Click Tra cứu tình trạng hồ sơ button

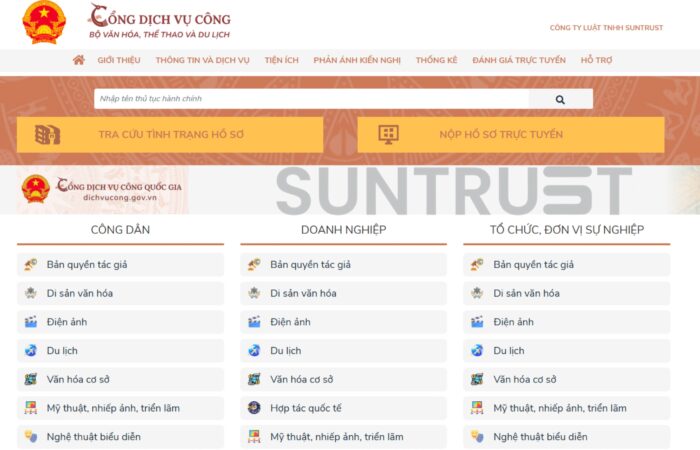(x=170, y=135)
